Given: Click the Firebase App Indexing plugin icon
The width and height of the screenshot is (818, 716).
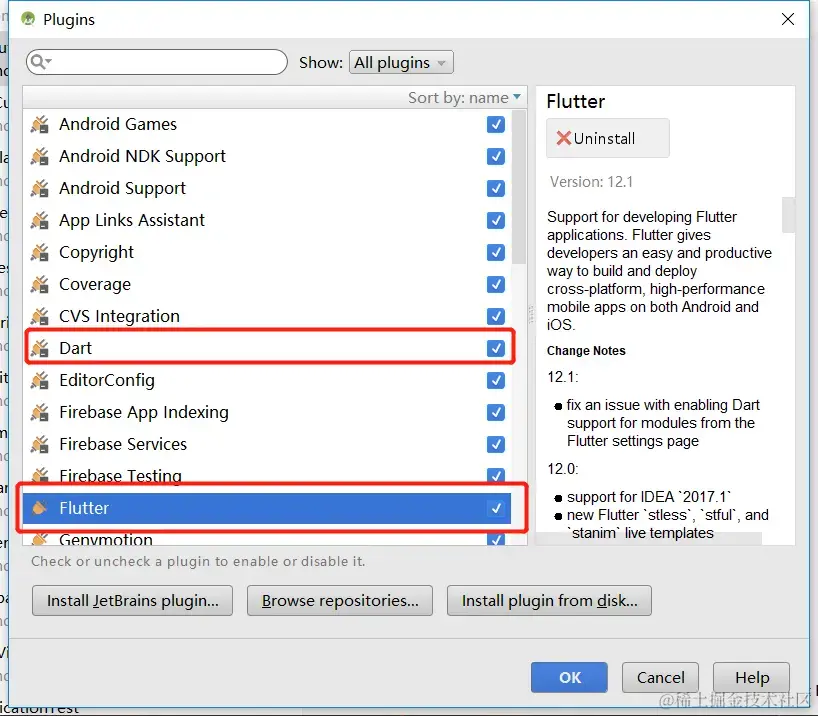Looking at the screenshot, I should point(40,412).
